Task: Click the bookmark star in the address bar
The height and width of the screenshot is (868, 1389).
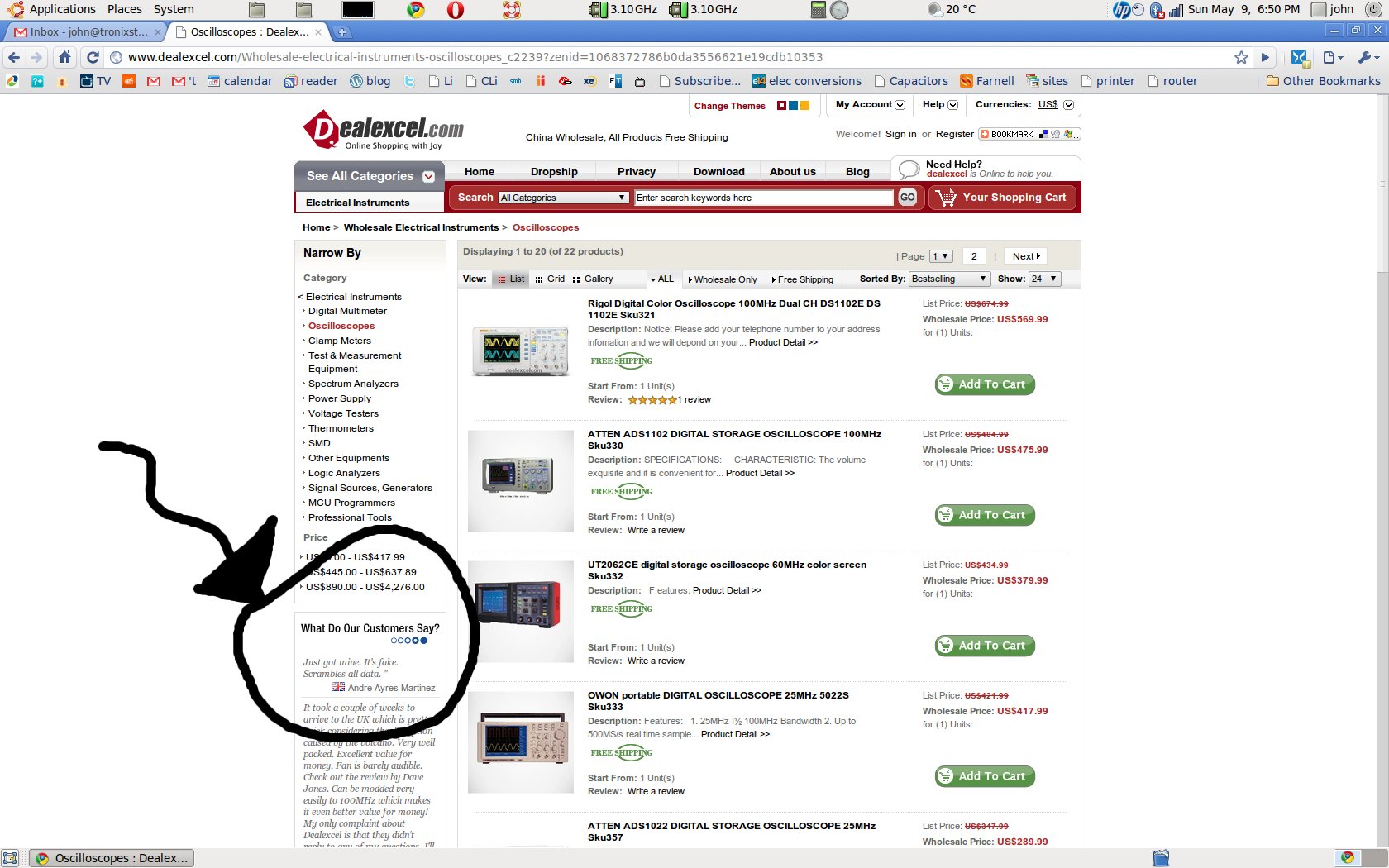Action: pos(1240,56)
